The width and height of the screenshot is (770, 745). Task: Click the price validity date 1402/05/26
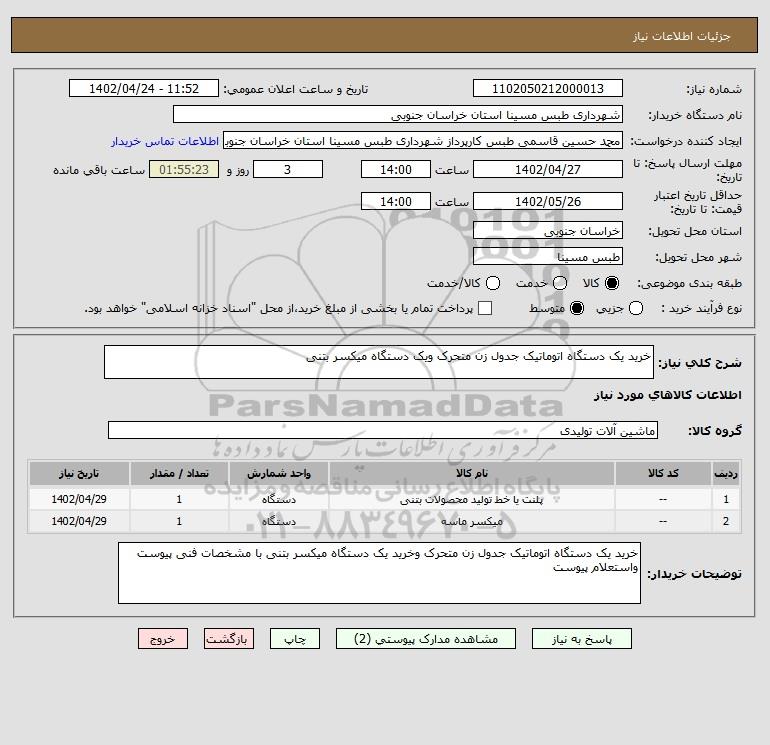point(548,201)
